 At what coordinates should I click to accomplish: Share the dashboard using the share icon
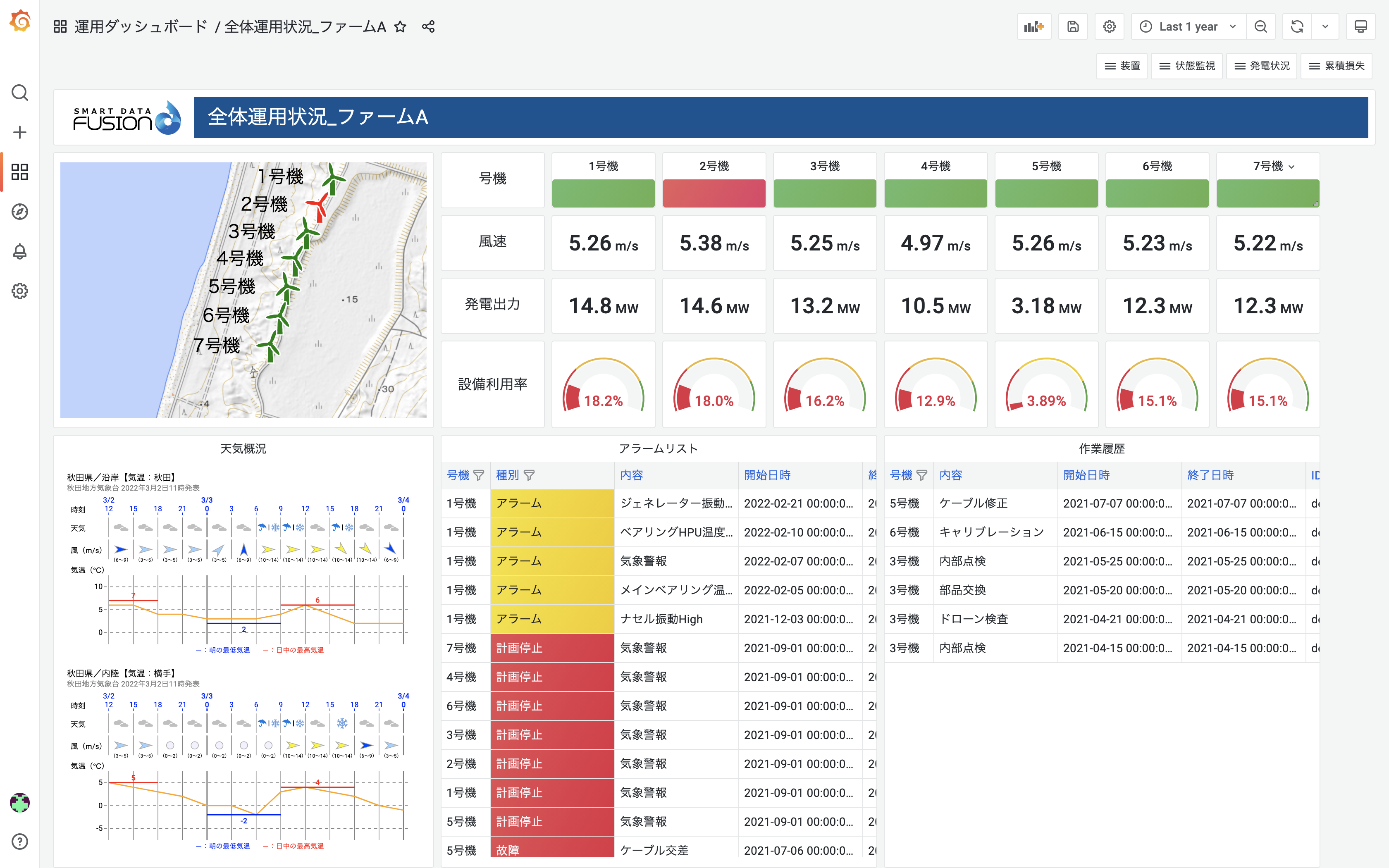[x=428, y=26]
